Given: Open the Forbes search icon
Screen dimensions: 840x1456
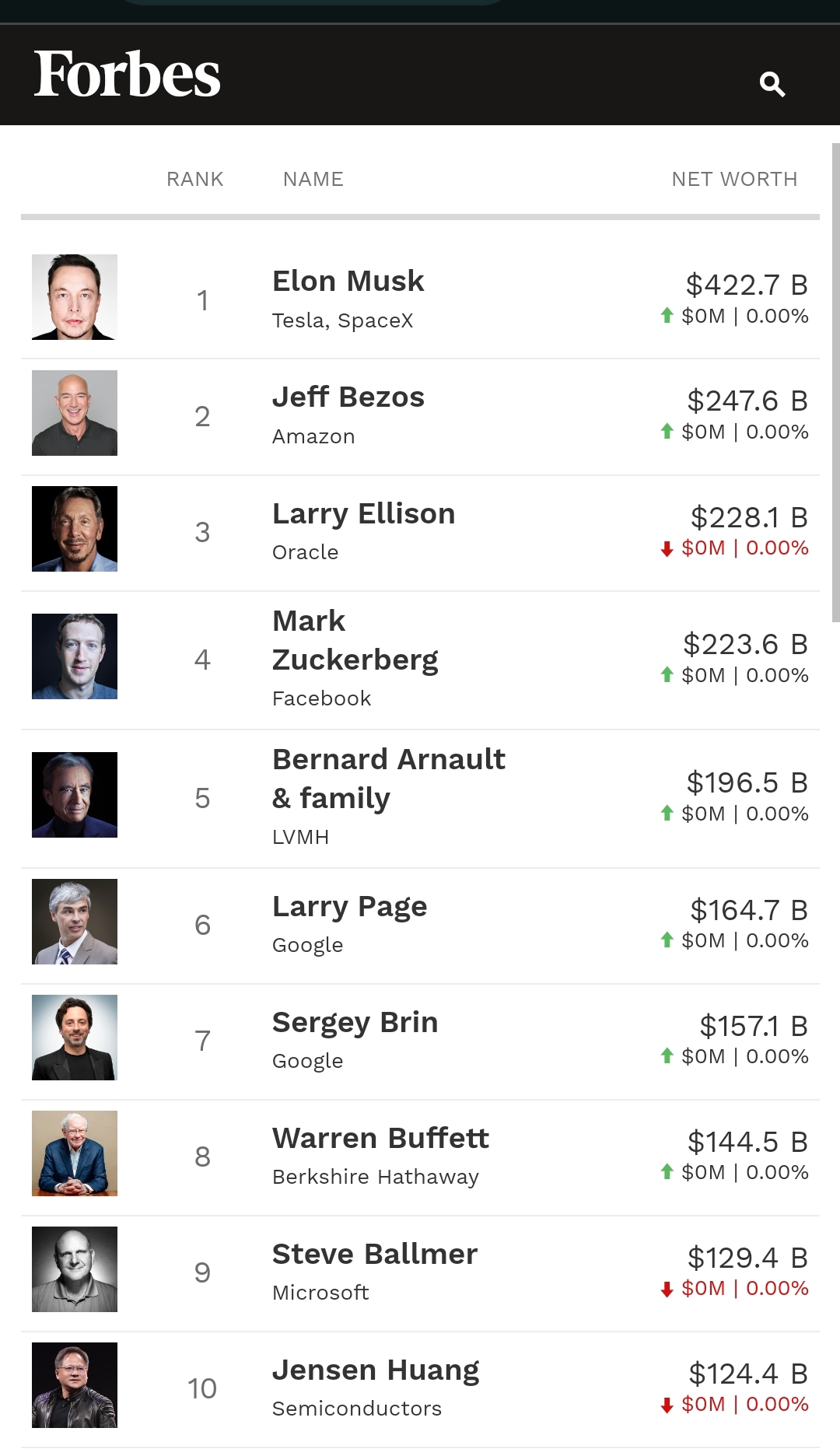Looking at the screenshot, I should (x=772, y=83).
